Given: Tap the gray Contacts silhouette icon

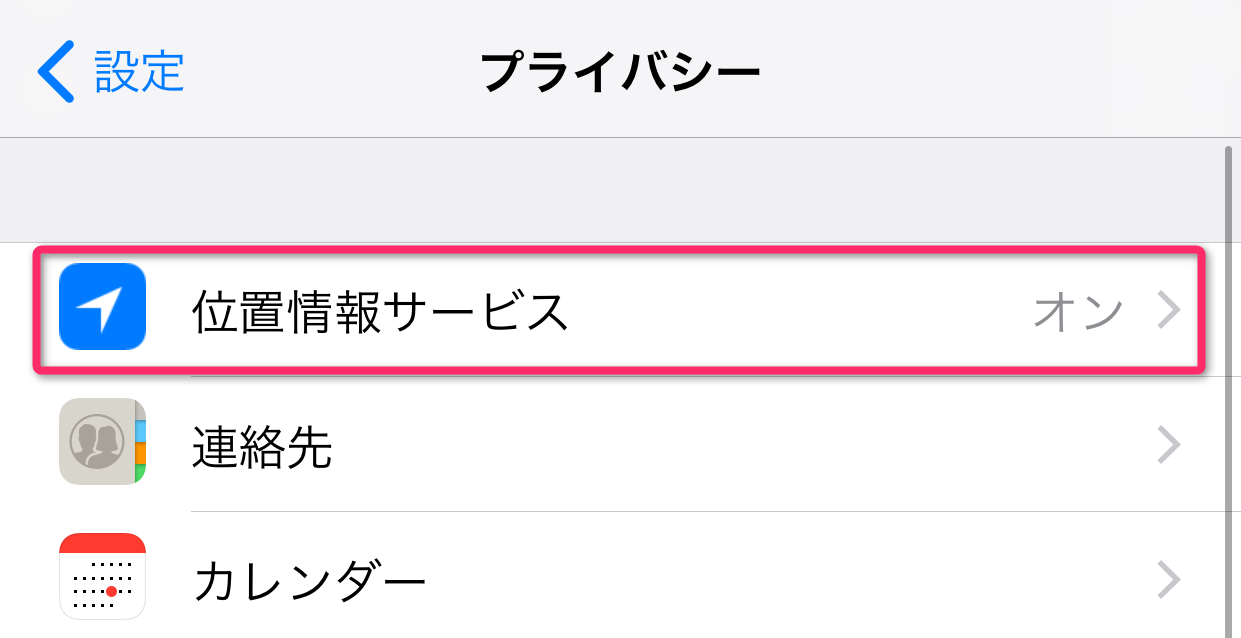Looking at the screenshot, I should (x=96, y=442).
